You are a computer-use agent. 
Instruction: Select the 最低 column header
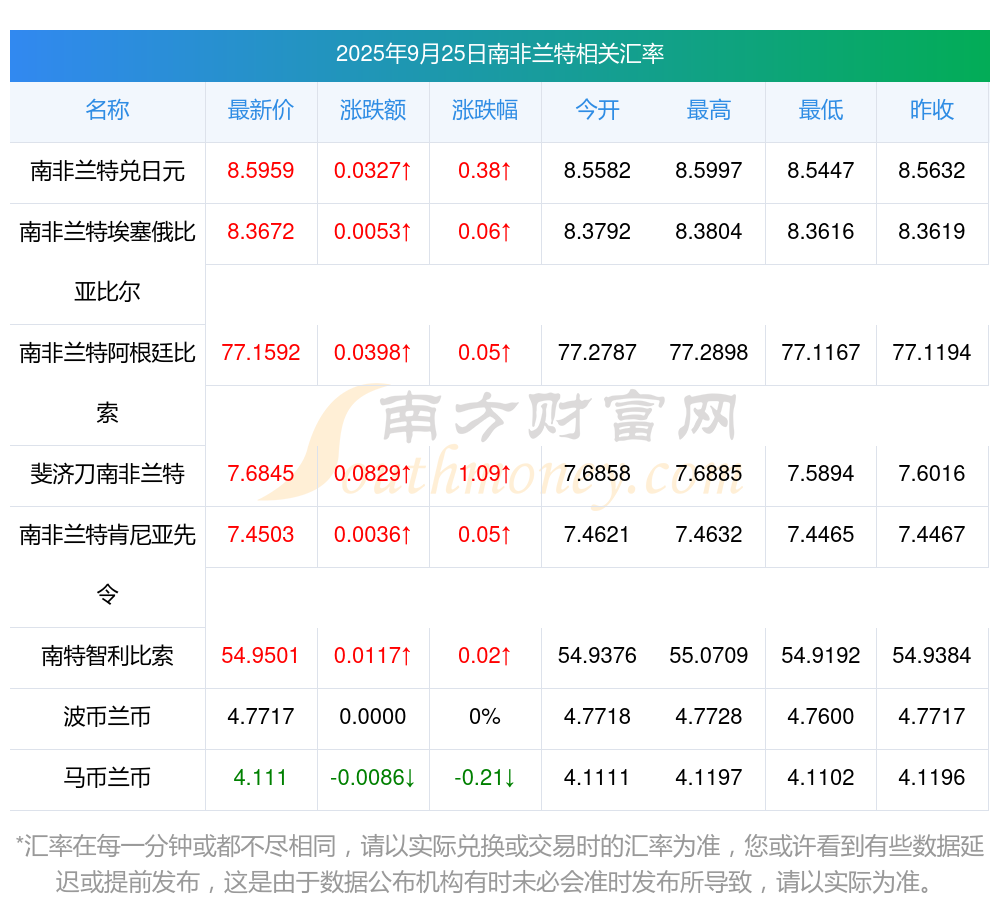point(820,110)
